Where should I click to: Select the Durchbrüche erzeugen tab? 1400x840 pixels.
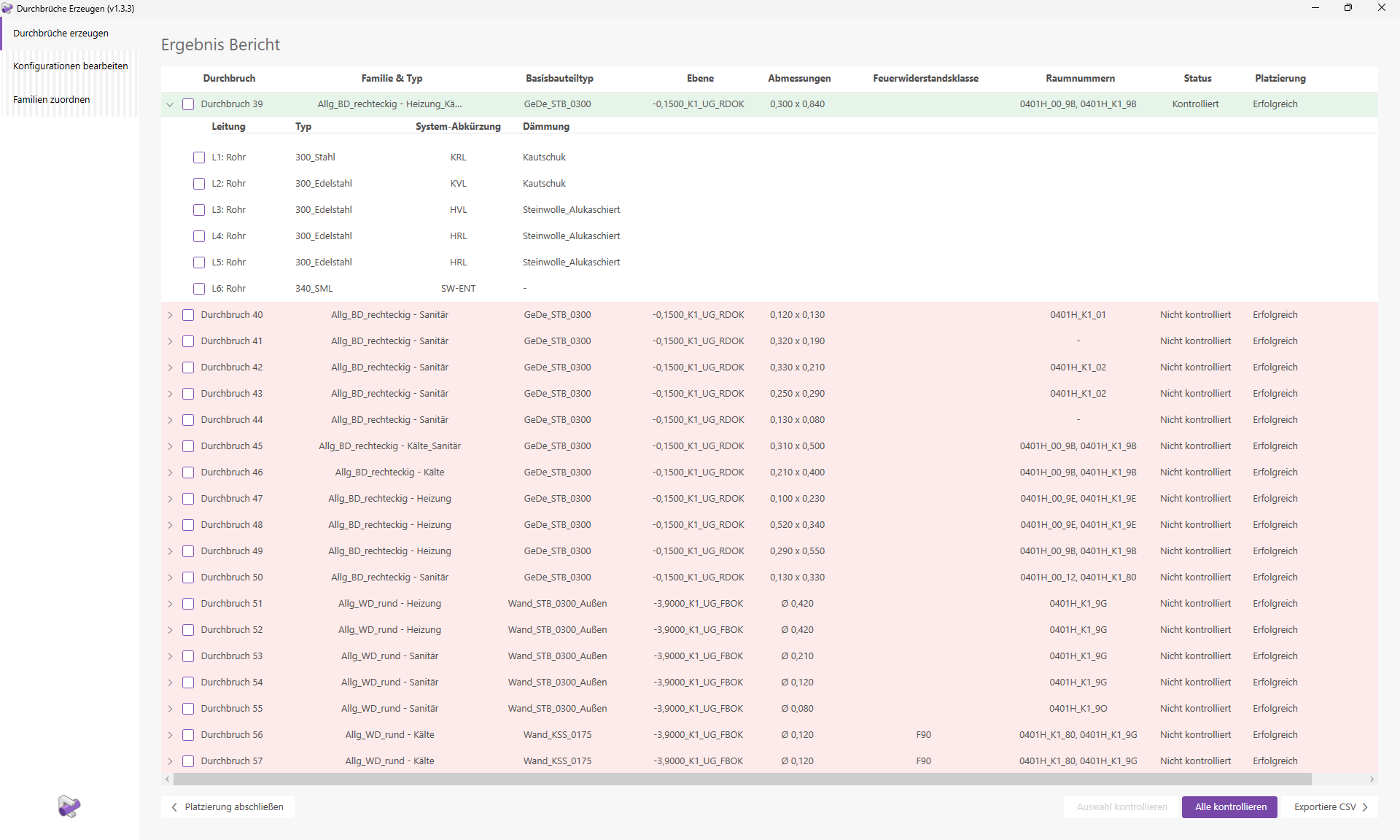[x=61, y=33]
